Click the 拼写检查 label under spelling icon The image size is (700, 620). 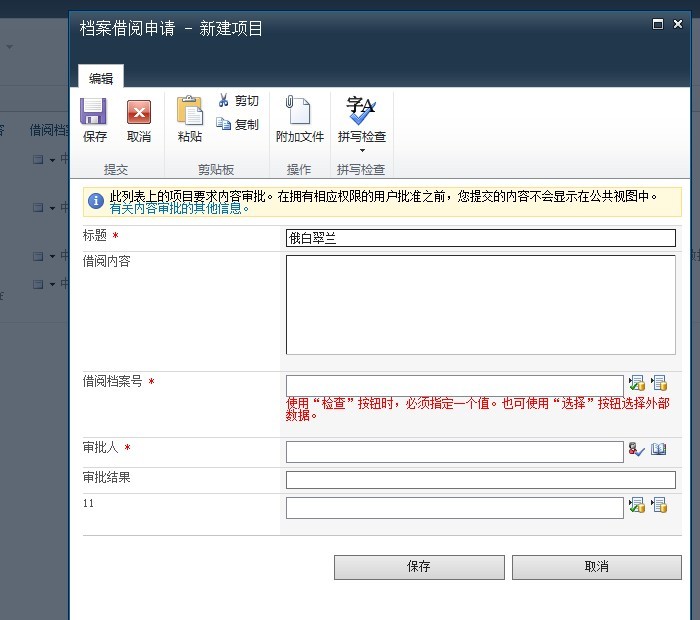(362, 136)
